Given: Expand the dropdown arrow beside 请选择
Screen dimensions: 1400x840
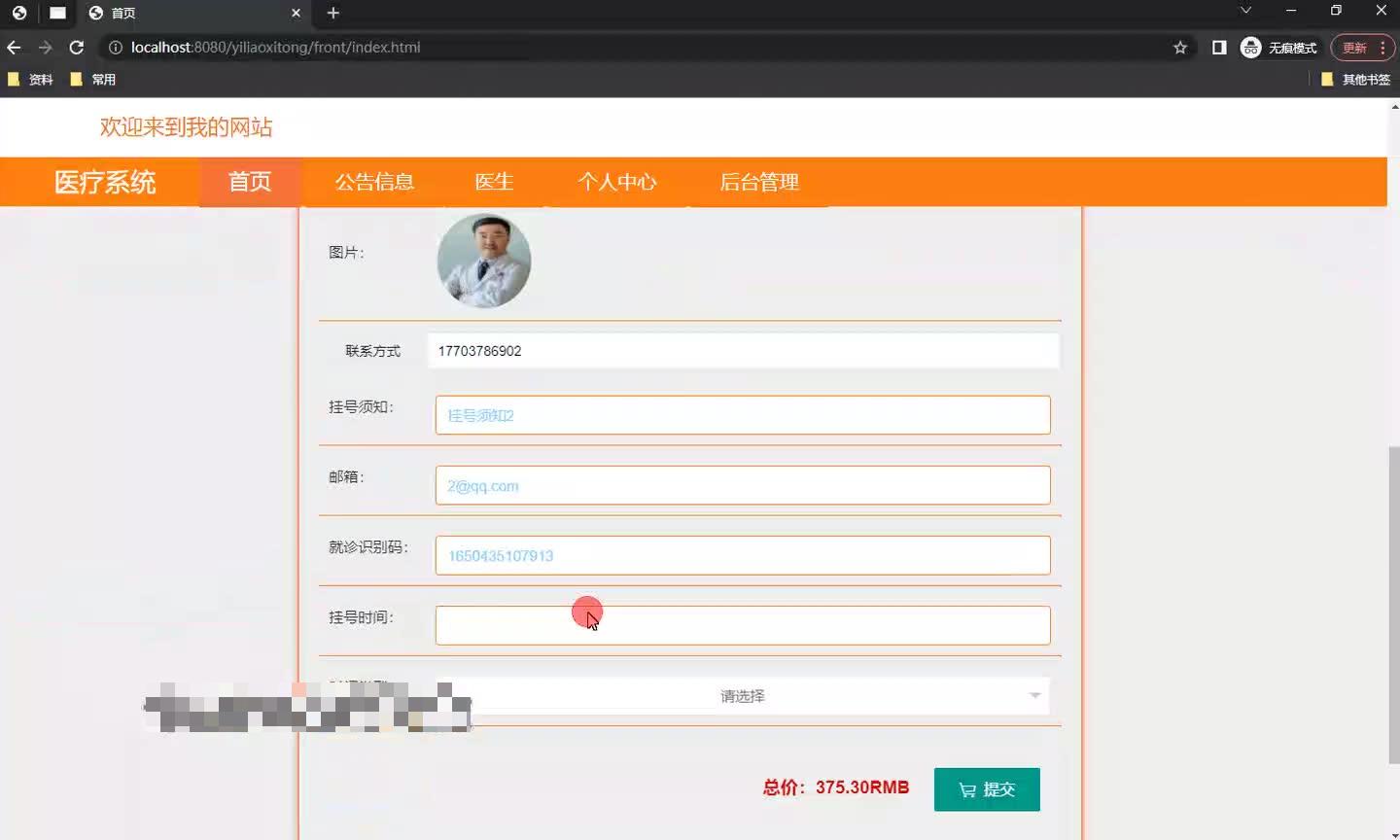Looking at the screenshot, I should click(1034, 696).
